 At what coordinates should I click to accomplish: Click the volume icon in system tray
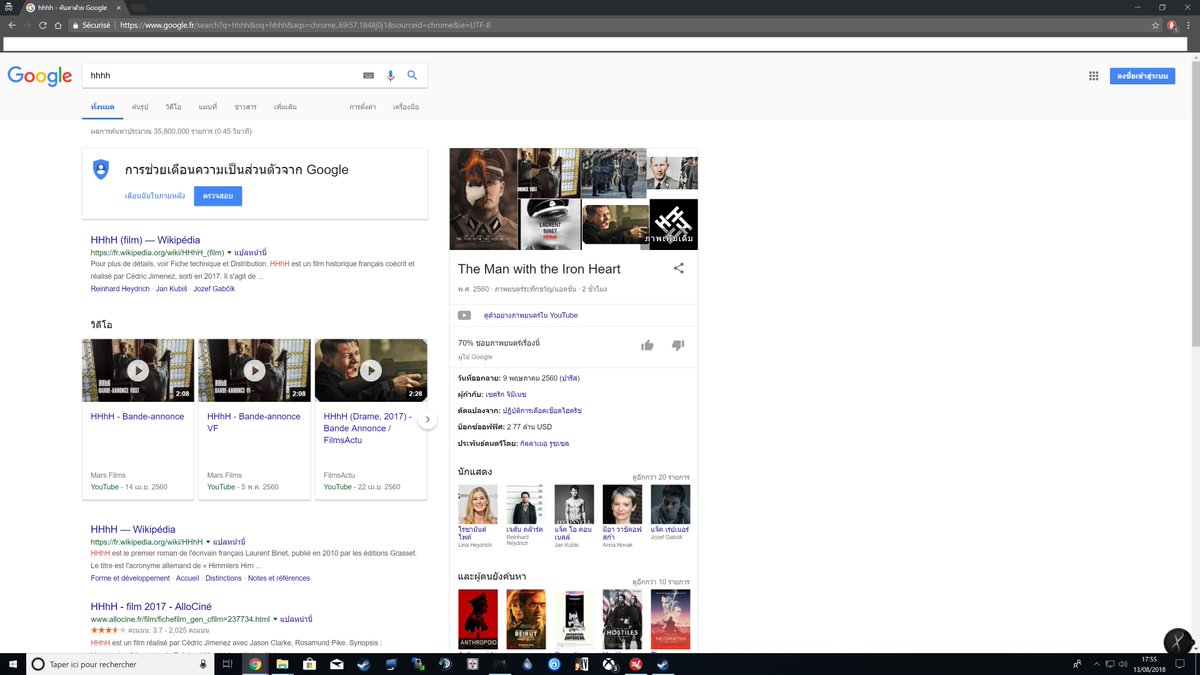pyautogui.click(x=1124, y=664)
